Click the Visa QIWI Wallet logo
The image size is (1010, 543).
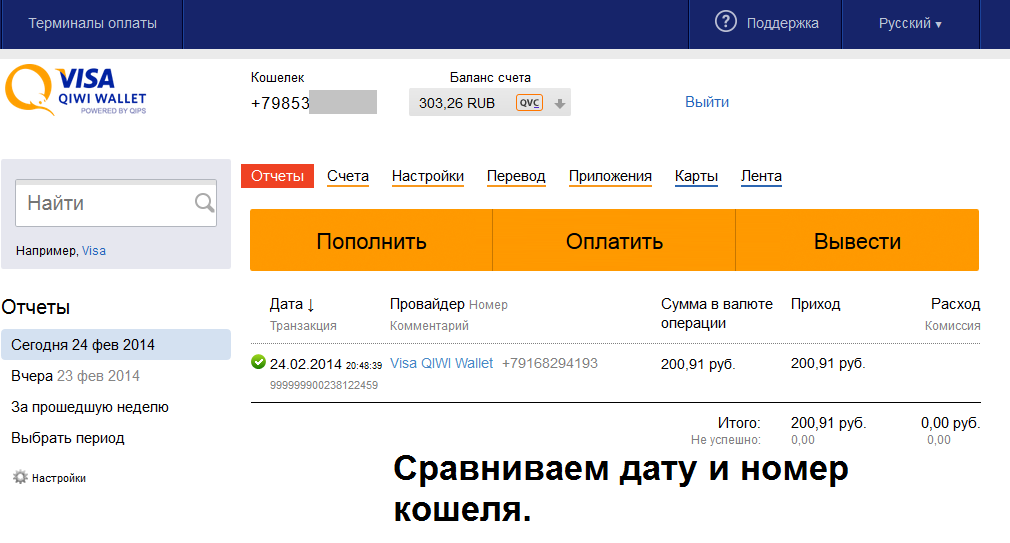(x=76, y=92)
